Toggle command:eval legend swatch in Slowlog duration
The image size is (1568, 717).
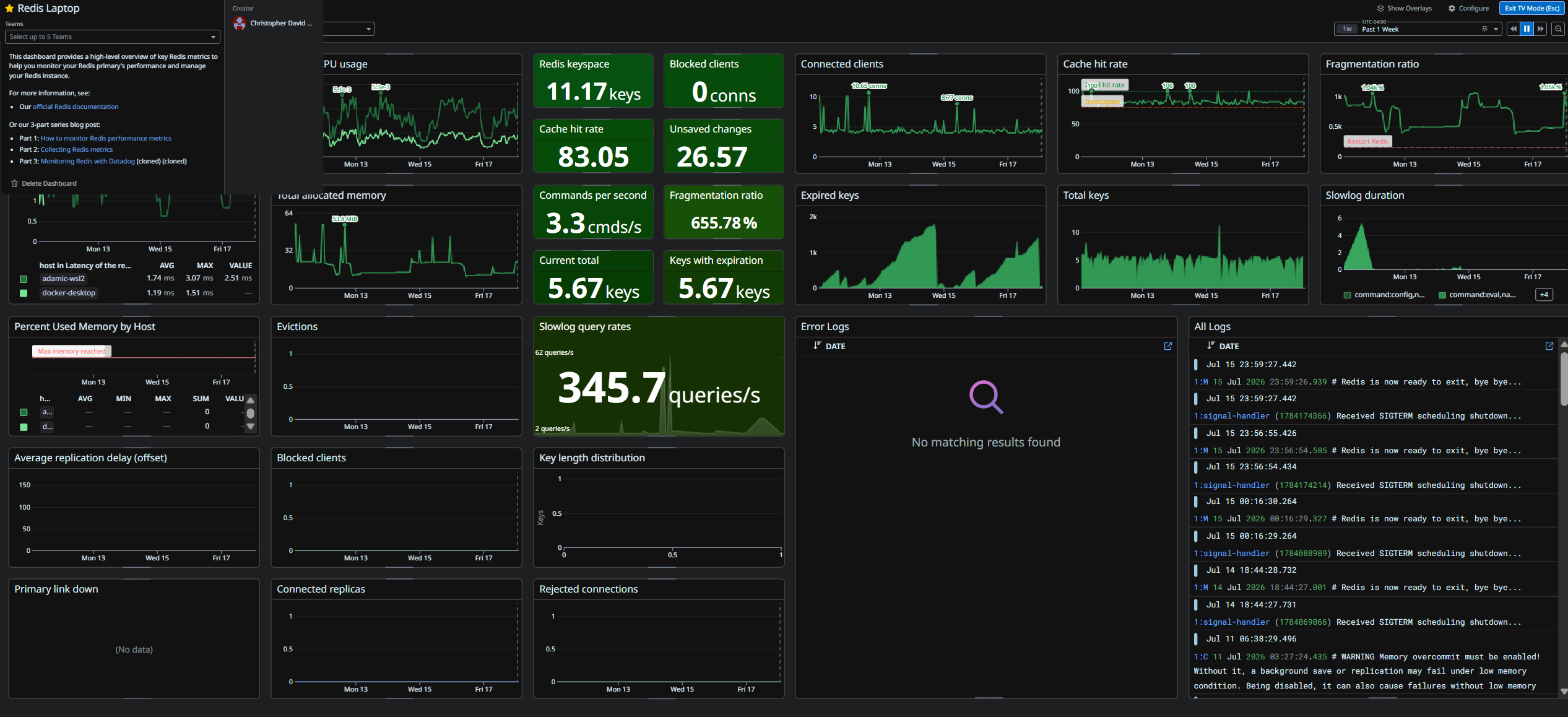click(1442, 295)
